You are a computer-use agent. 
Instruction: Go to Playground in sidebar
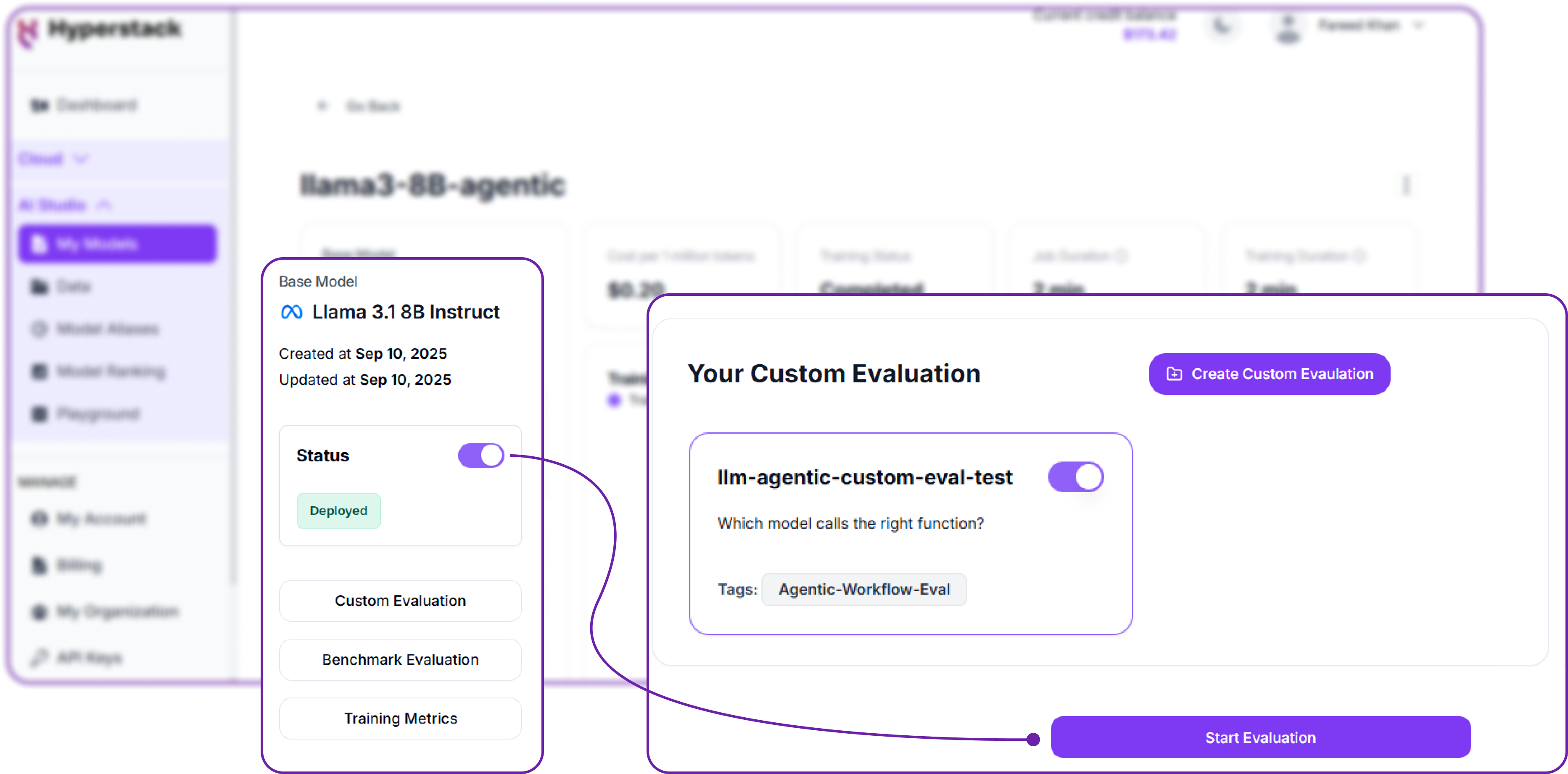[x=98, y=414]
